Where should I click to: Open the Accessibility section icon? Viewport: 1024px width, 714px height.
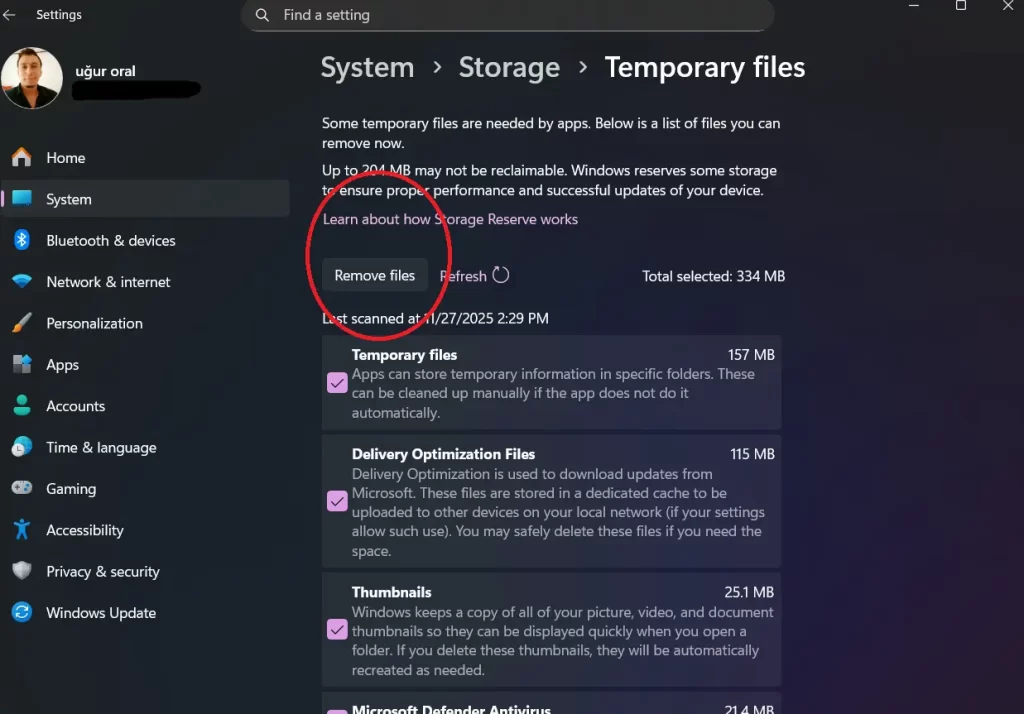click(22, 529)
